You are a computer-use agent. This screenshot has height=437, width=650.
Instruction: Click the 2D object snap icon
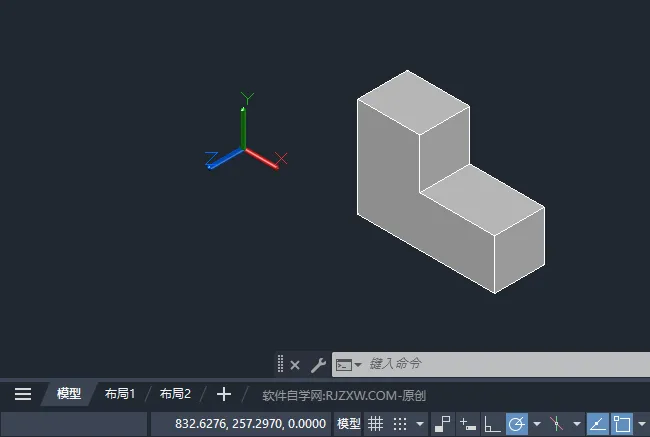coord(622,424)
